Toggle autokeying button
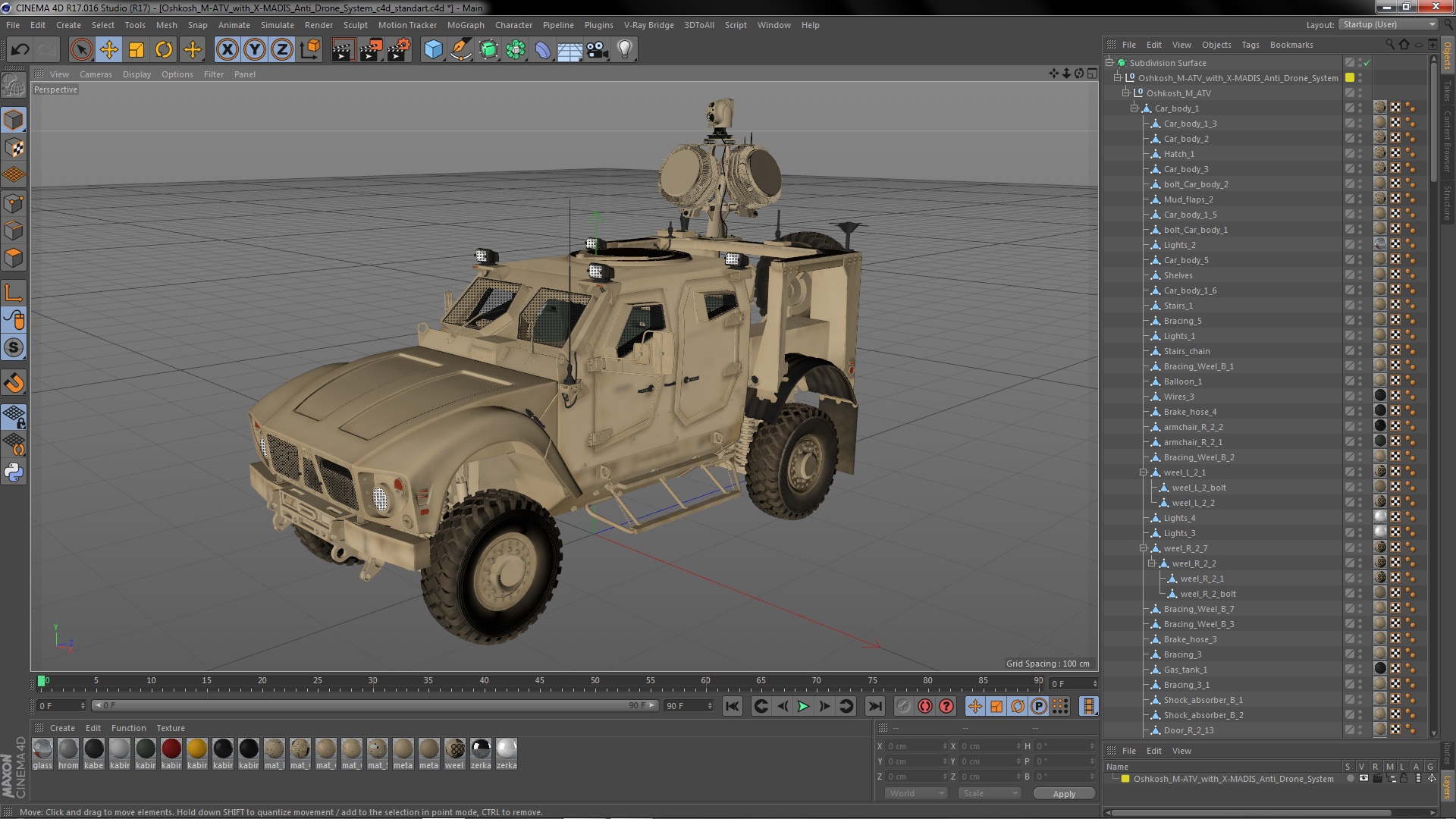 click(x=925, y=706)
